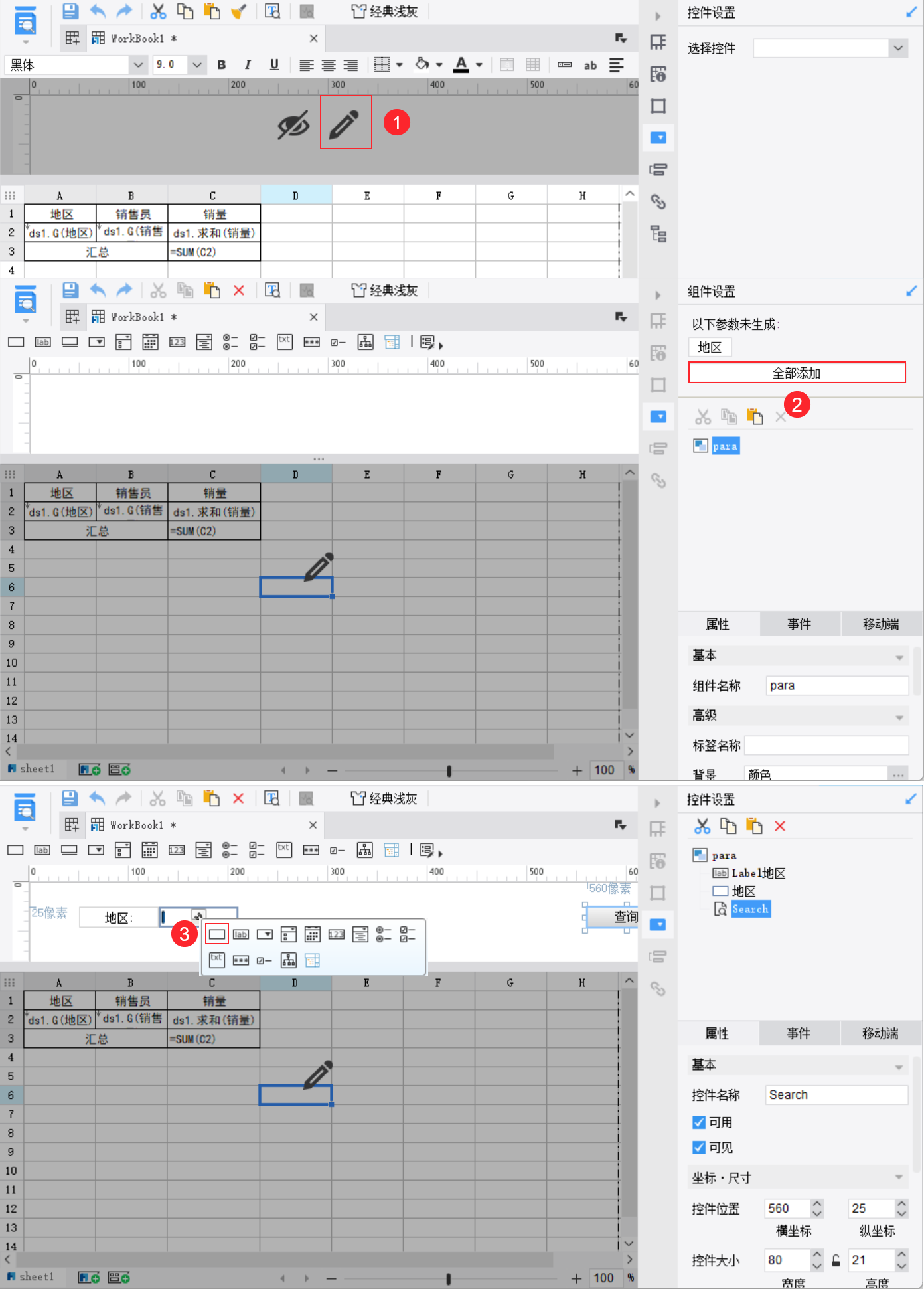Click the pencil edit icon beside crossed-eye

[x=345, y=123]
